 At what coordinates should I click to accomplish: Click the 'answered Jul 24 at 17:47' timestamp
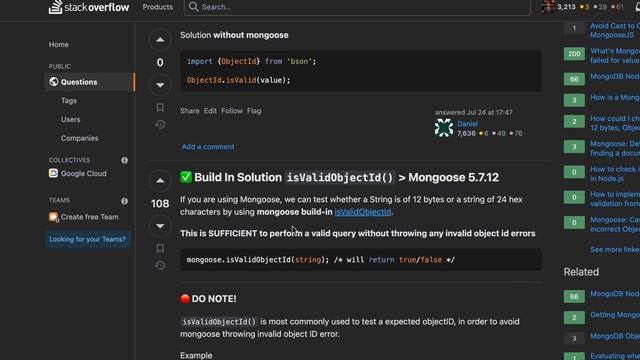click(x=473, y=112)
